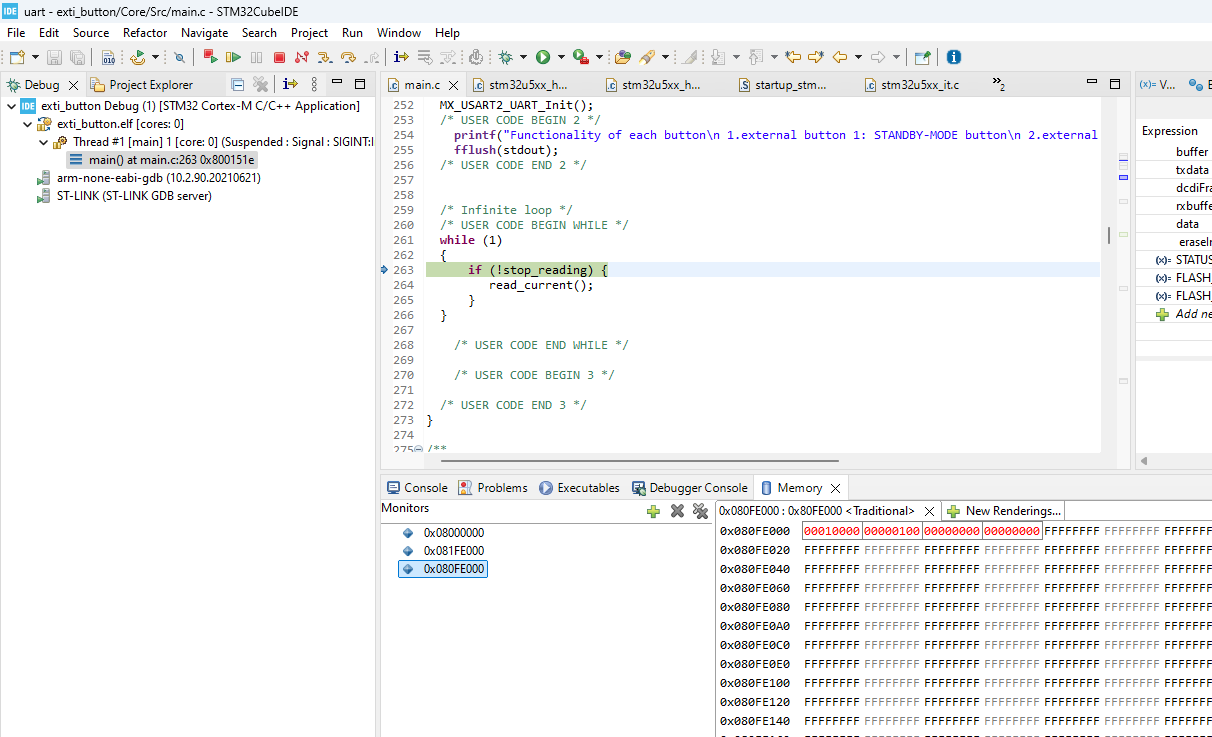
Task: Collapse All in the Debug view toolbar
Action: pos(239,84)
